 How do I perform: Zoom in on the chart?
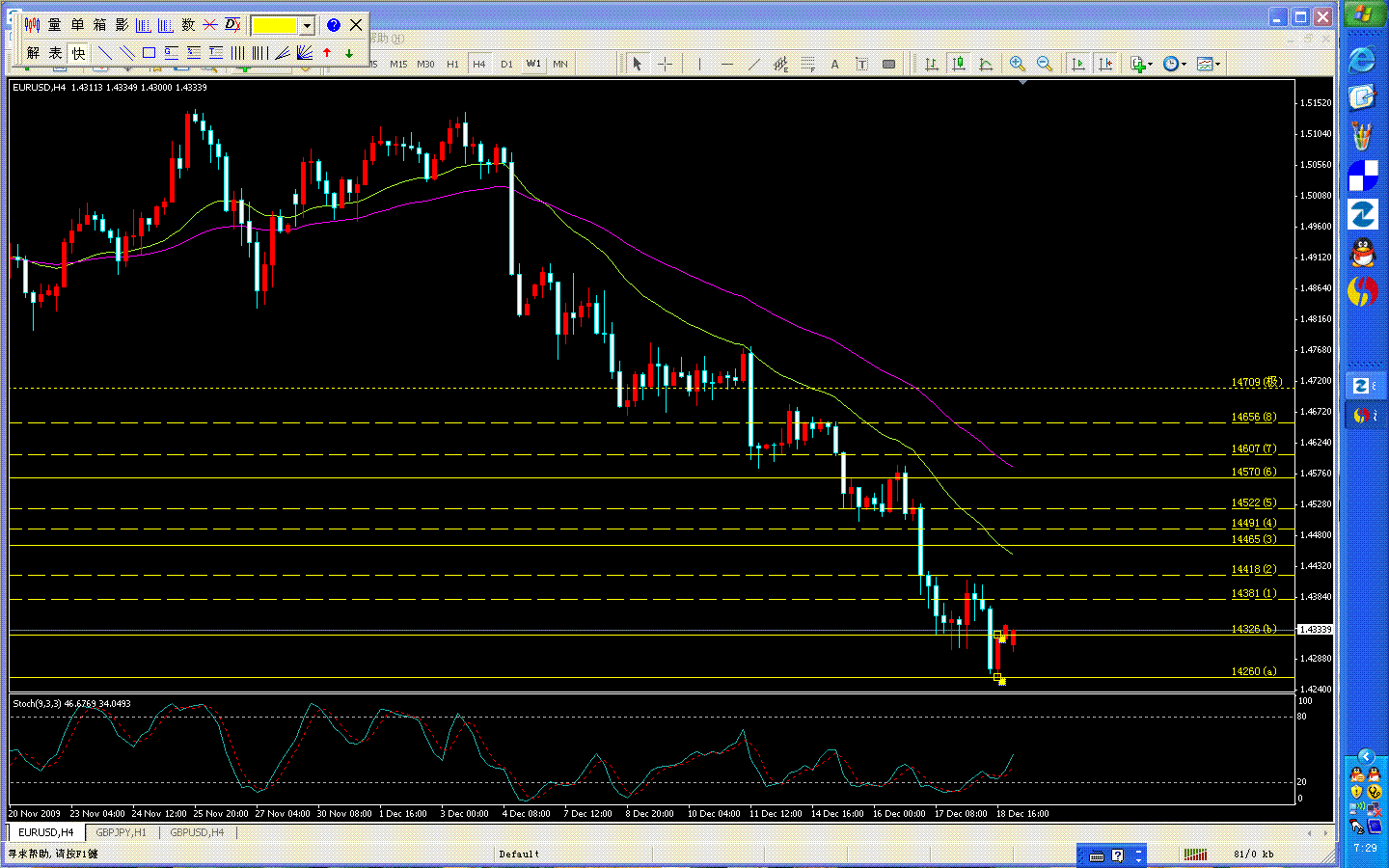click(1017, 64)
